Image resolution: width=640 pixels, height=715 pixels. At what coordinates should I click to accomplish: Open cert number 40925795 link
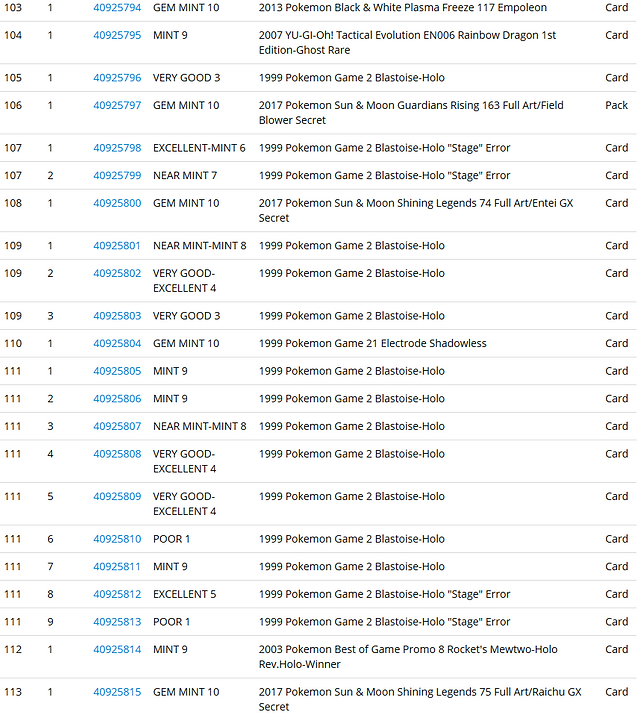click(x=117, y=35)
